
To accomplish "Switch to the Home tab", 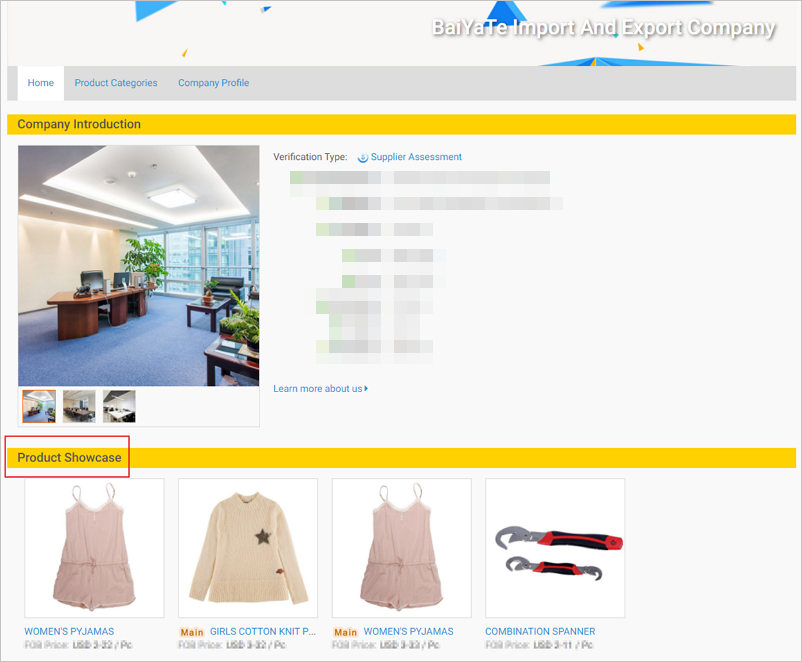I will coord(41,83).
